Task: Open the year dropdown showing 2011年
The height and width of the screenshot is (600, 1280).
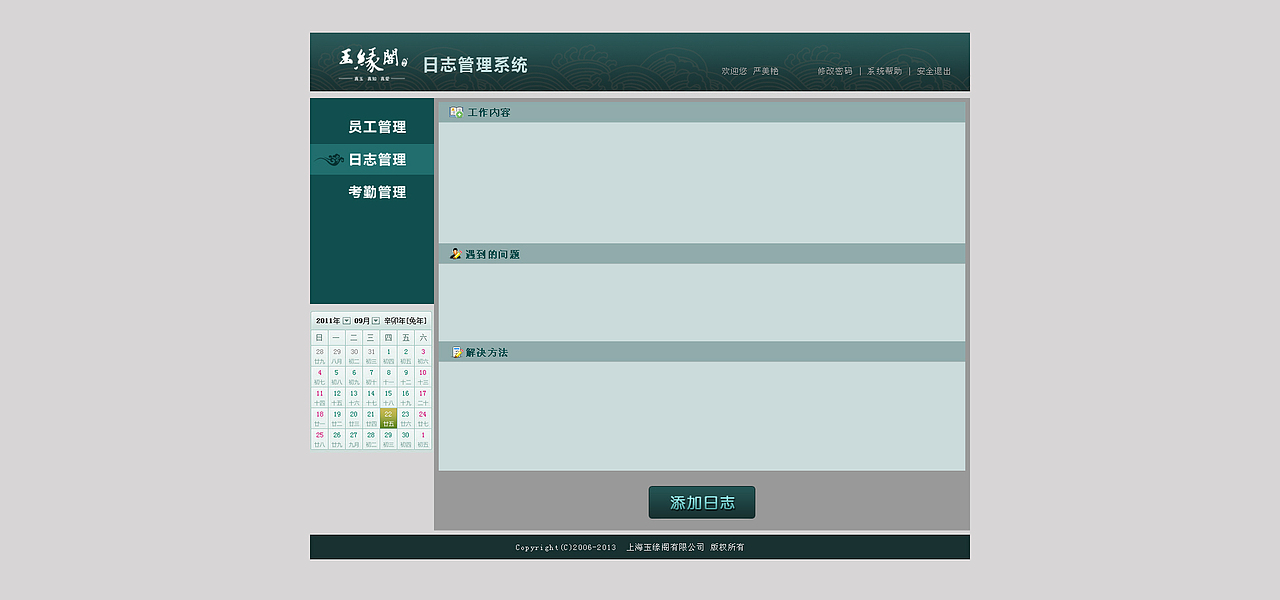Action: (x=346, y=321)
